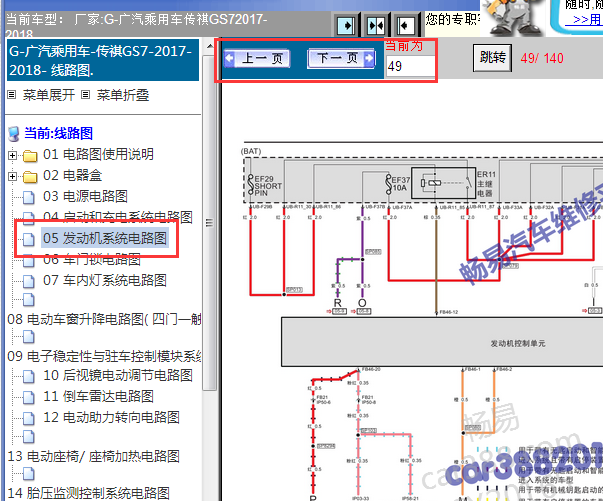Click the 发动机控制单元 block in diagram
Screen dimensions: 603x501
point(442,342)
